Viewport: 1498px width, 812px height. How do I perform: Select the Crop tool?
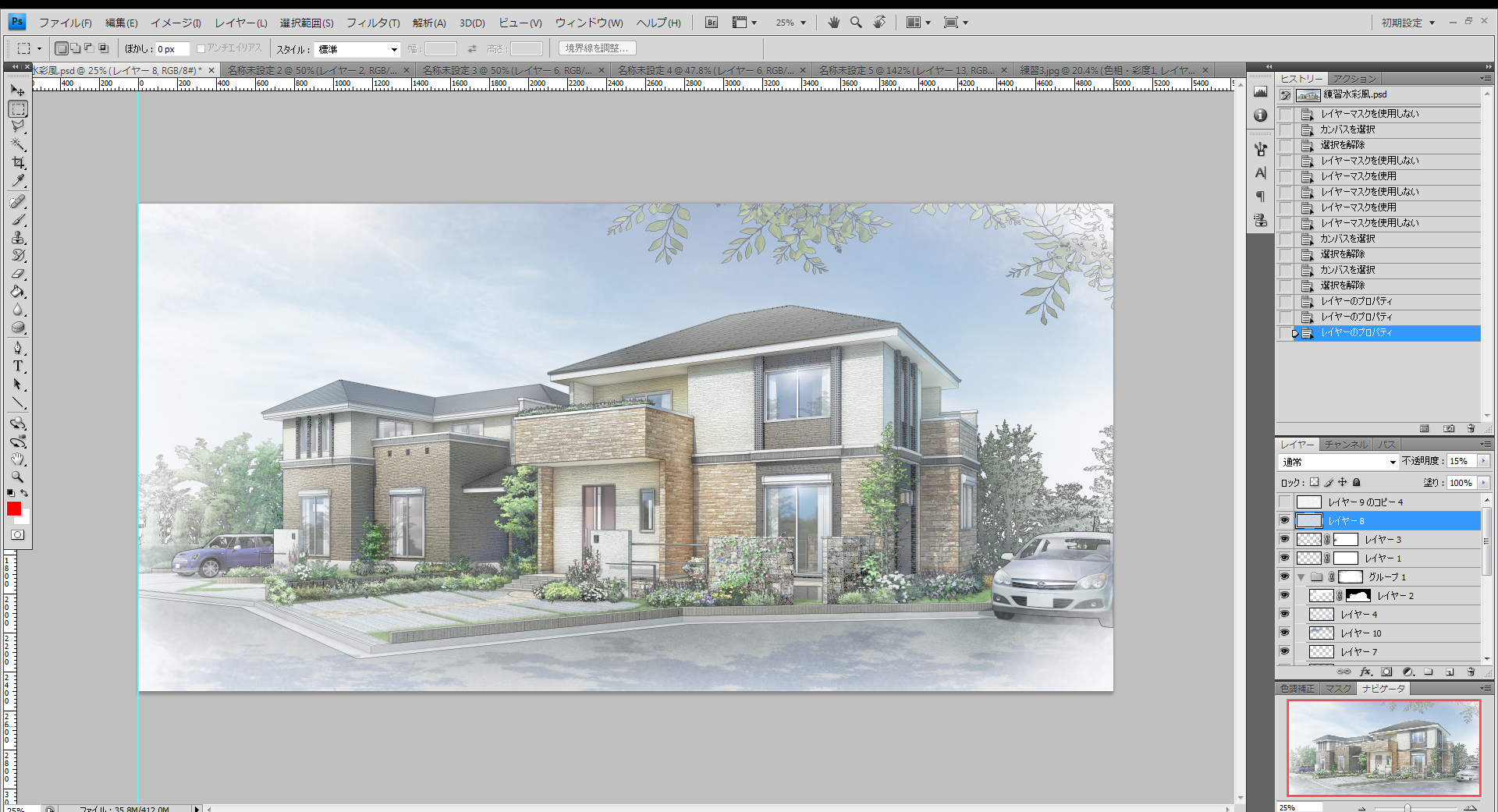(18, 163)
